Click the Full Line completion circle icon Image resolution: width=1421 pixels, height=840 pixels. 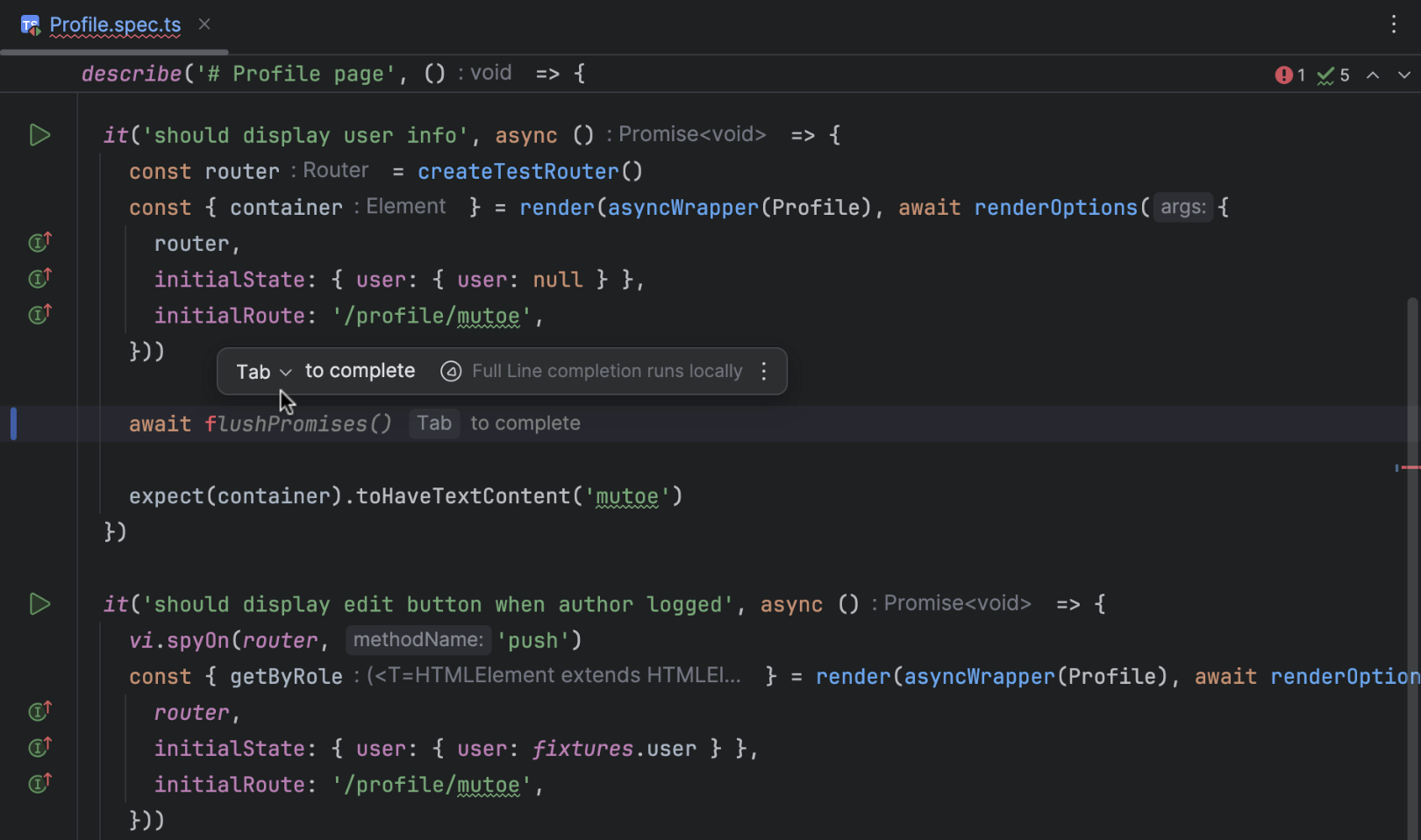point(451,371)
